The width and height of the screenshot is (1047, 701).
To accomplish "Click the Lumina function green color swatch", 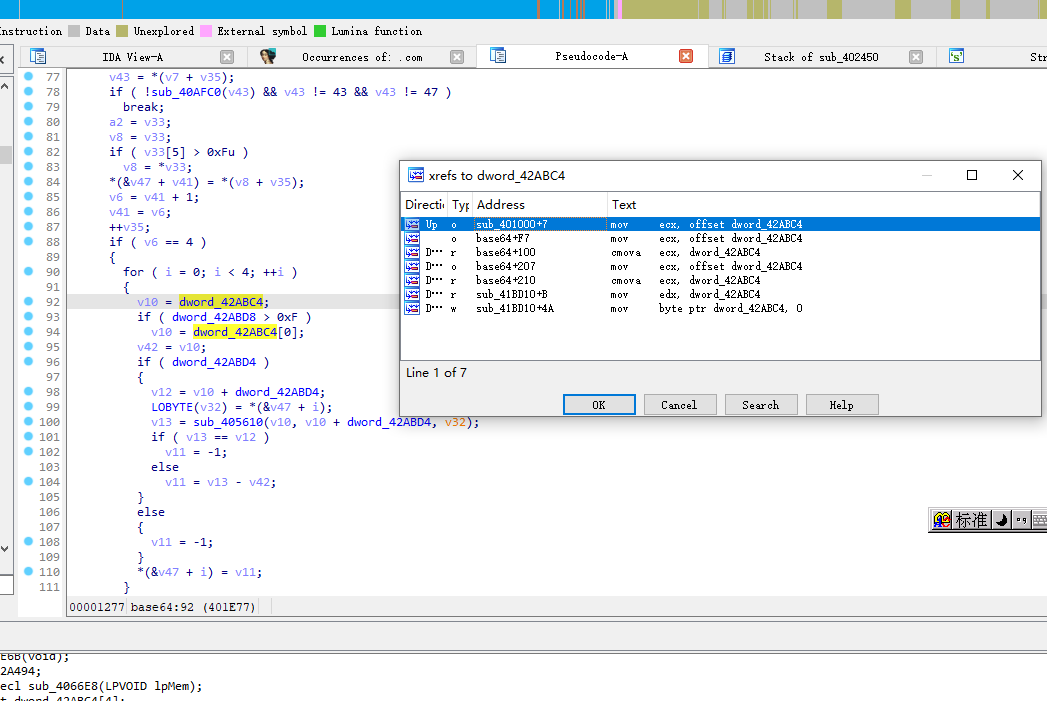I will (x=320, y=31).
